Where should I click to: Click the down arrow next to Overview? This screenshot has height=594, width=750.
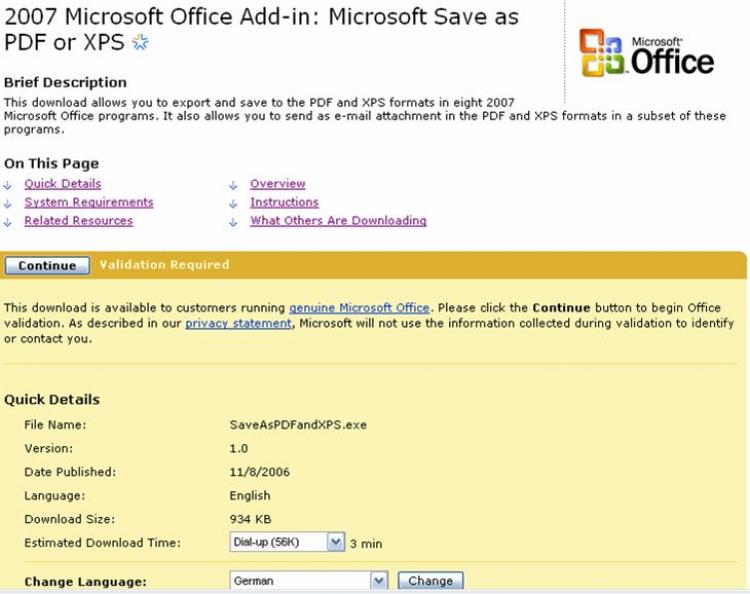pyautogui.click(x=233, y=184)
